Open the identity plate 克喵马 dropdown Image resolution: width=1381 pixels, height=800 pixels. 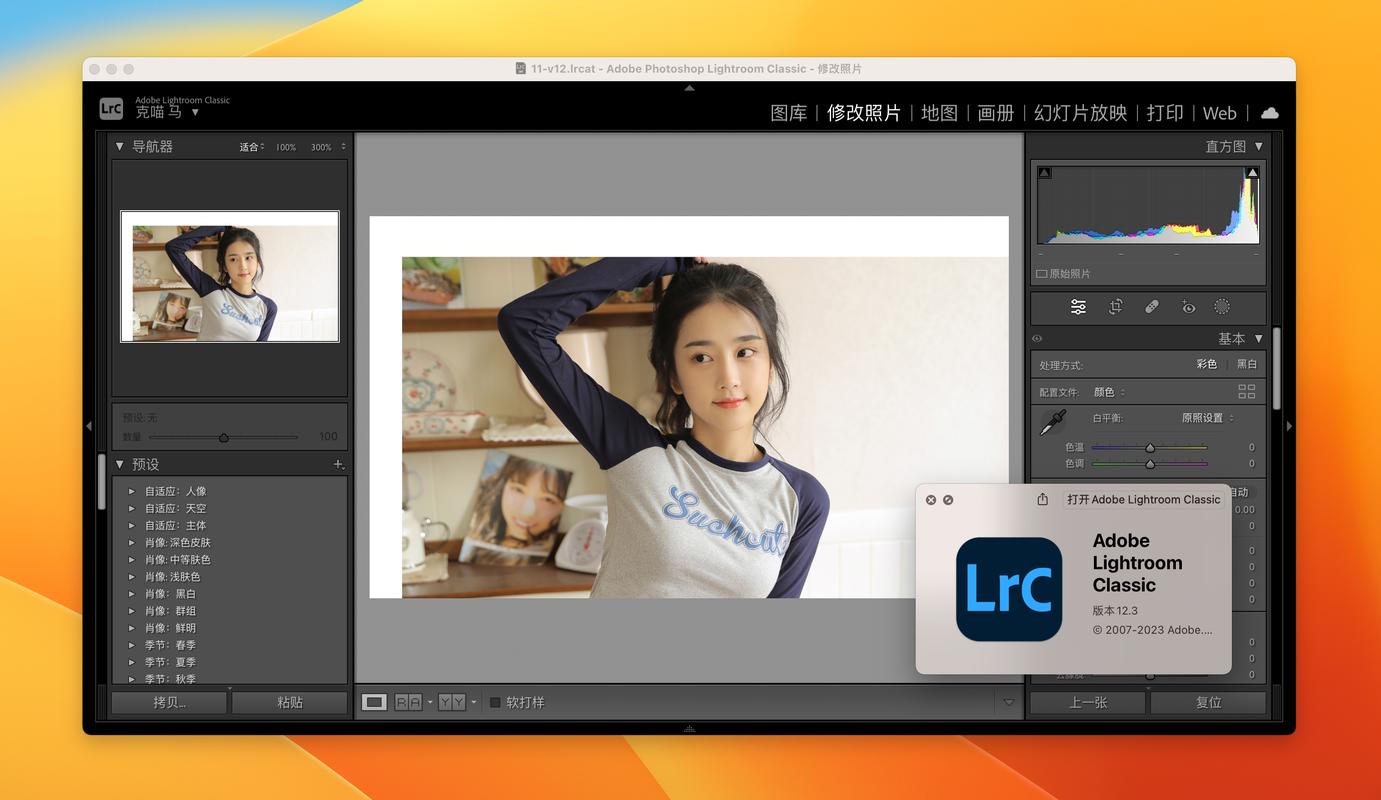(195, 112)
